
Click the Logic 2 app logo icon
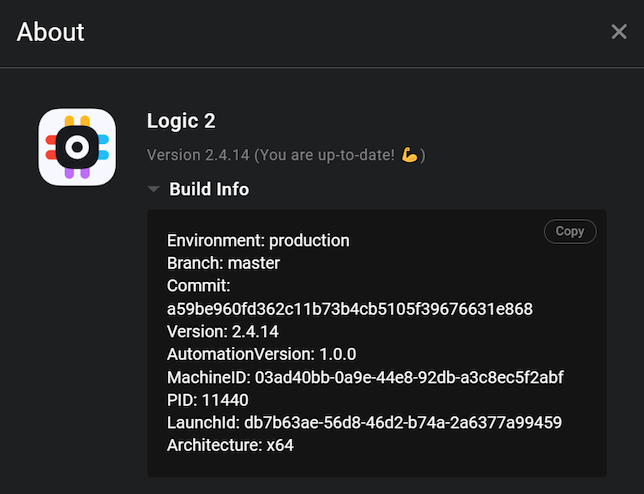(x=77, y=147)
